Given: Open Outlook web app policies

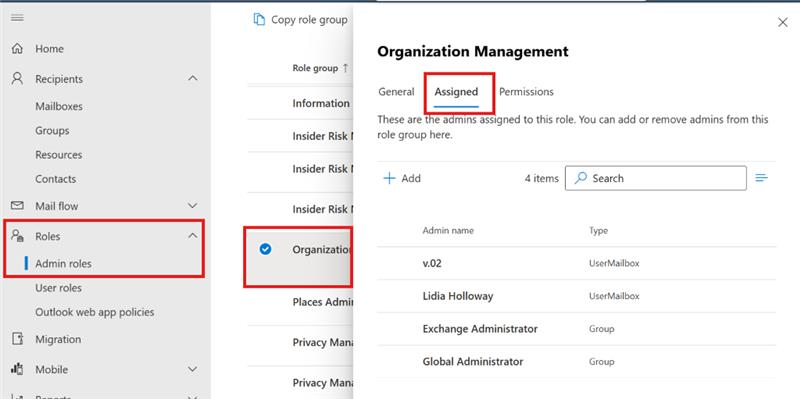Looking at the screenshot, I should (x=94, y=312).
